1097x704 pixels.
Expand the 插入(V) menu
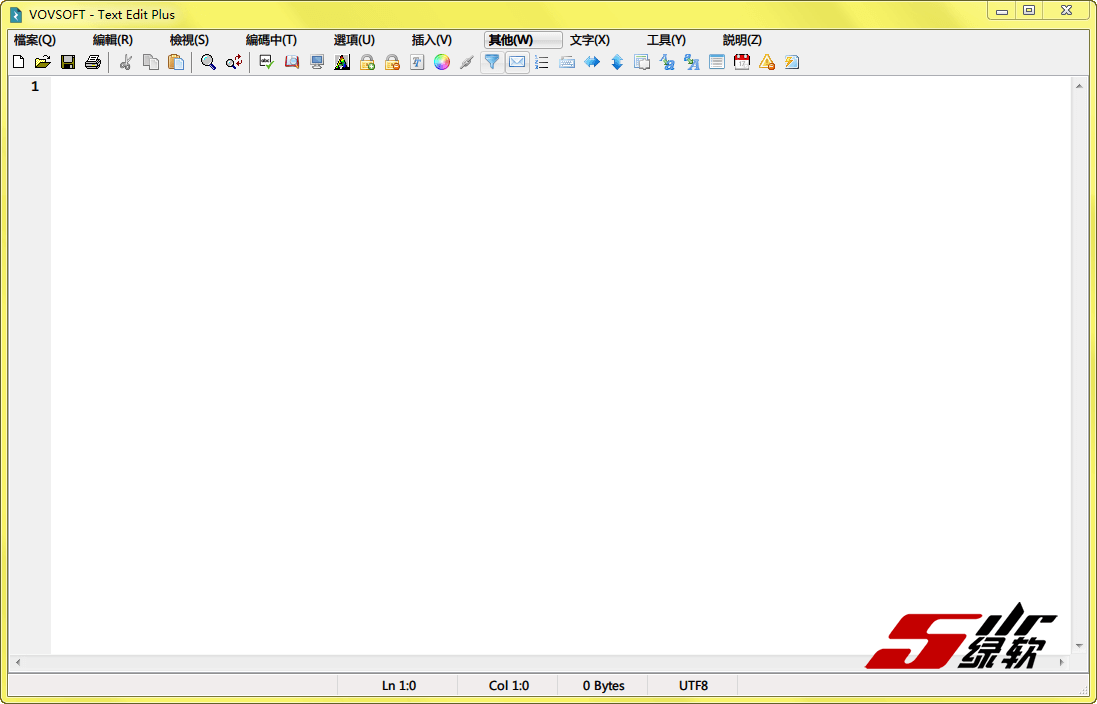point(432,40)
